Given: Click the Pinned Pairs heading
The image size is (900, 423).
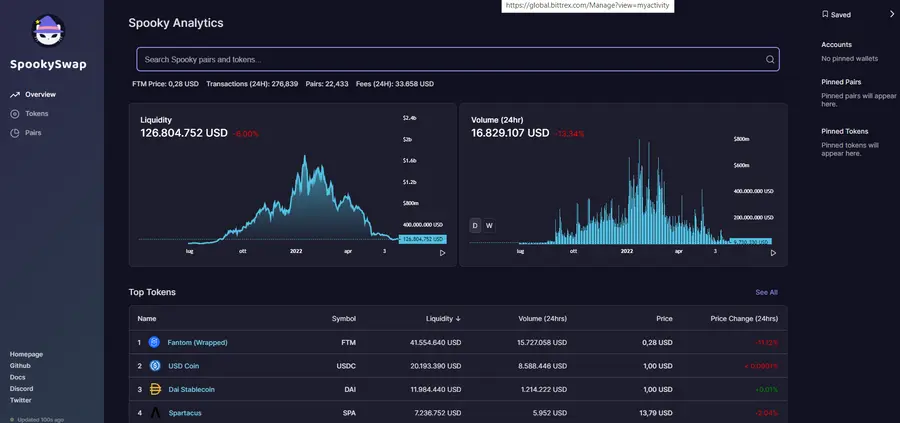Looking at the screenshot, I should tap(841, 82).
